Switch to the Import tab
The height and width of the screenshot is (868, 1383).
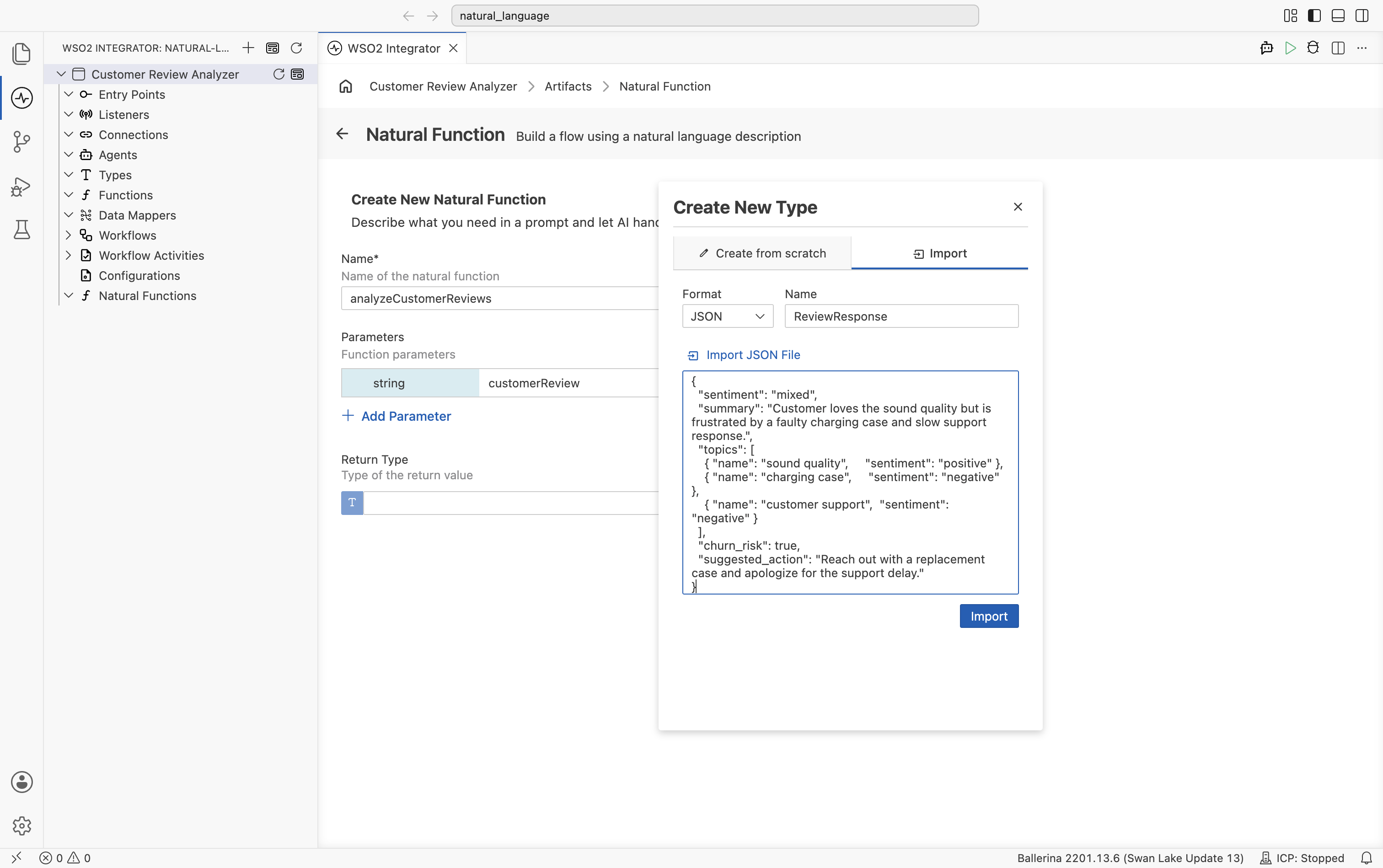(939, 253)
